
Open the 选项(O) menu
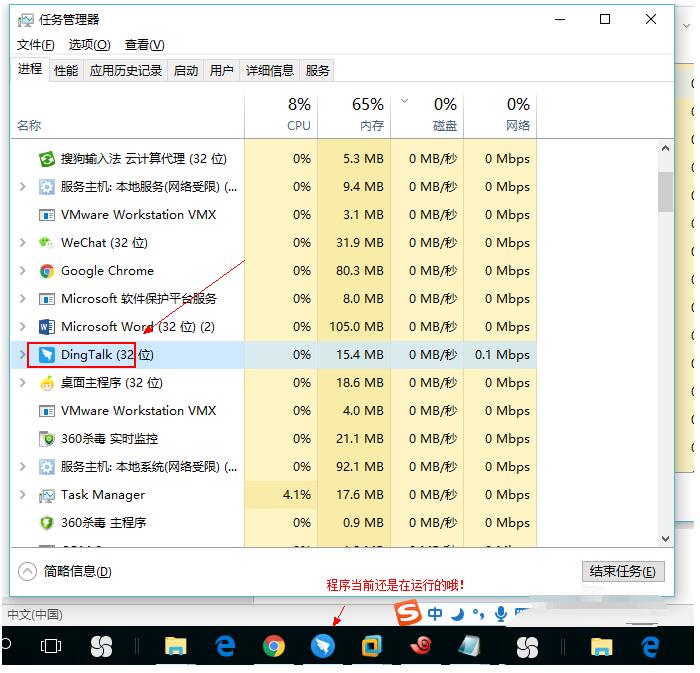[89, 45]
